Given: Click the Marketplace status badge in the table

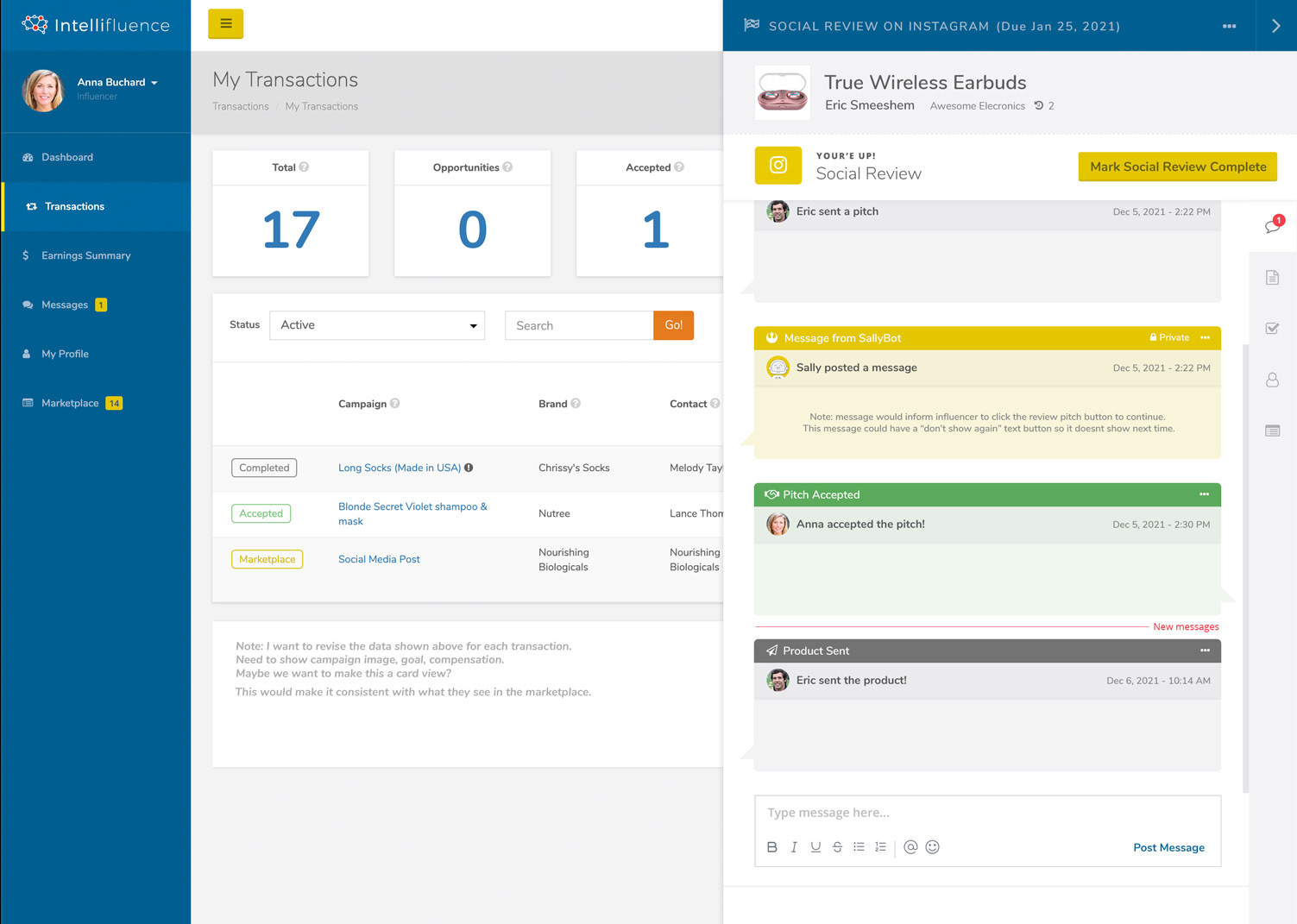Looking at the screenshot, I should coord(267,559).
